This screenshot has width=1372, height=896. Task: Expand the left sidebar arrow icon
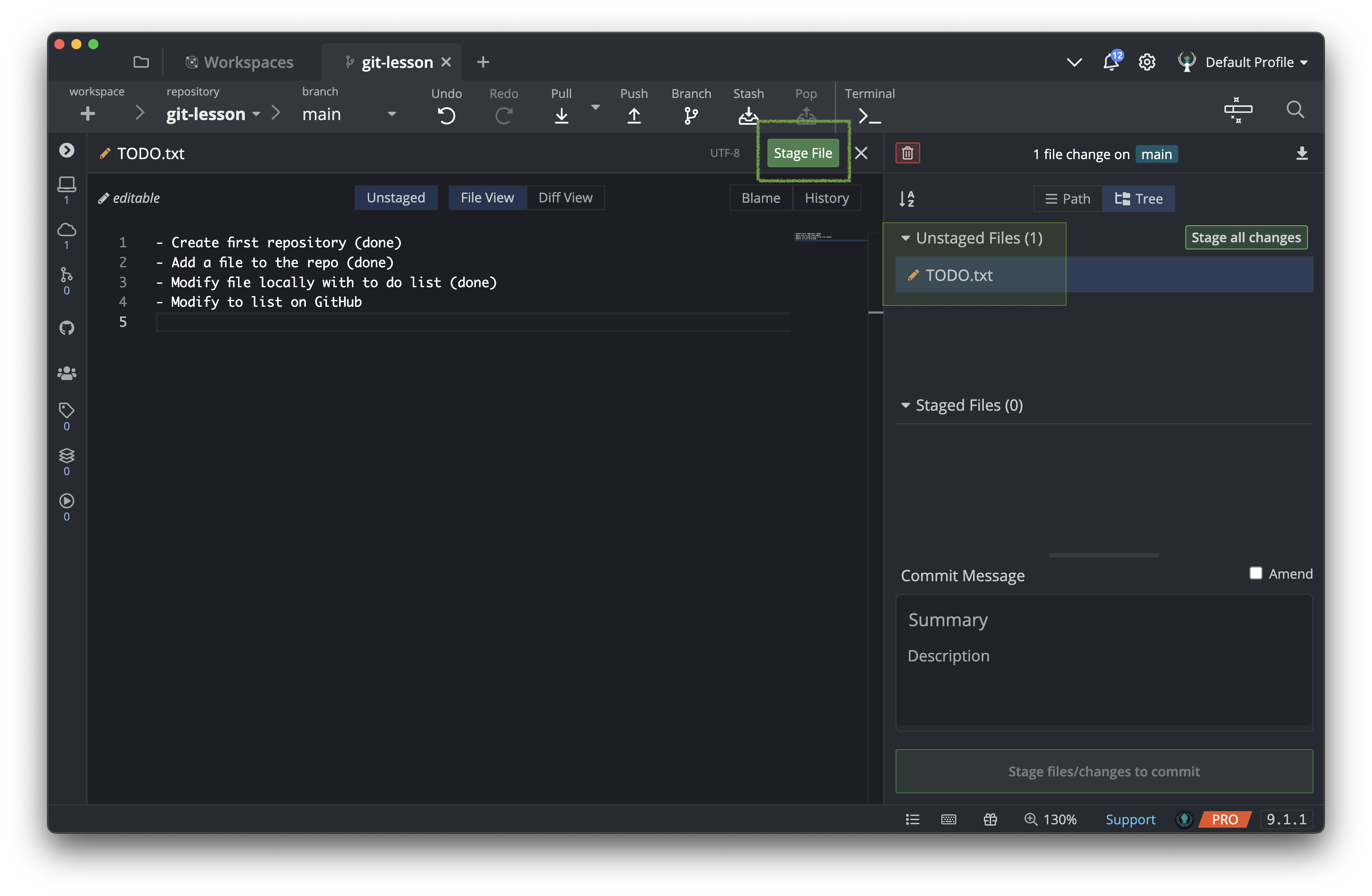(x=67, y=151)
